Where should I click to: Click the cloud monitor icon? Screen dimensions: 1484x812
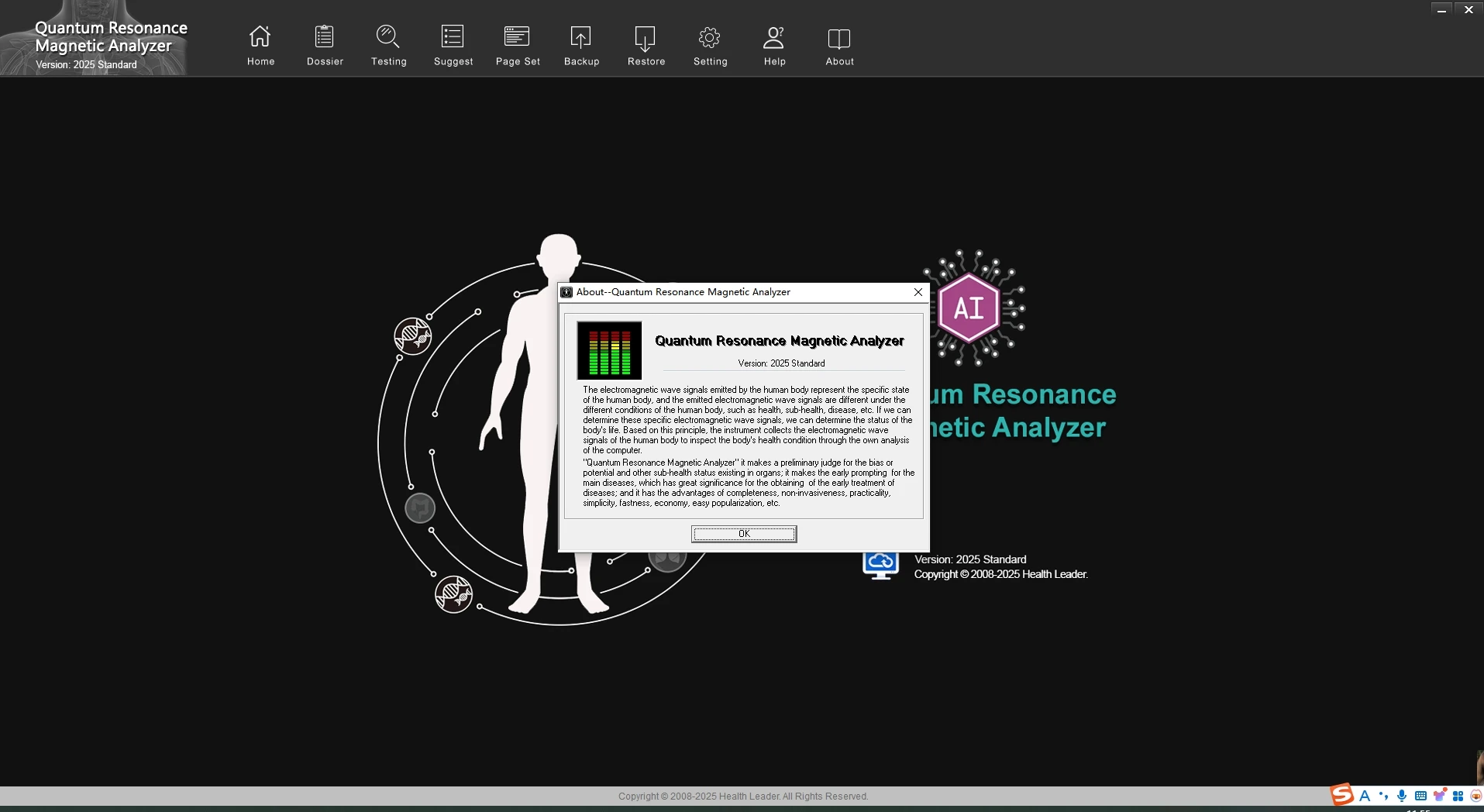[880, 564]
